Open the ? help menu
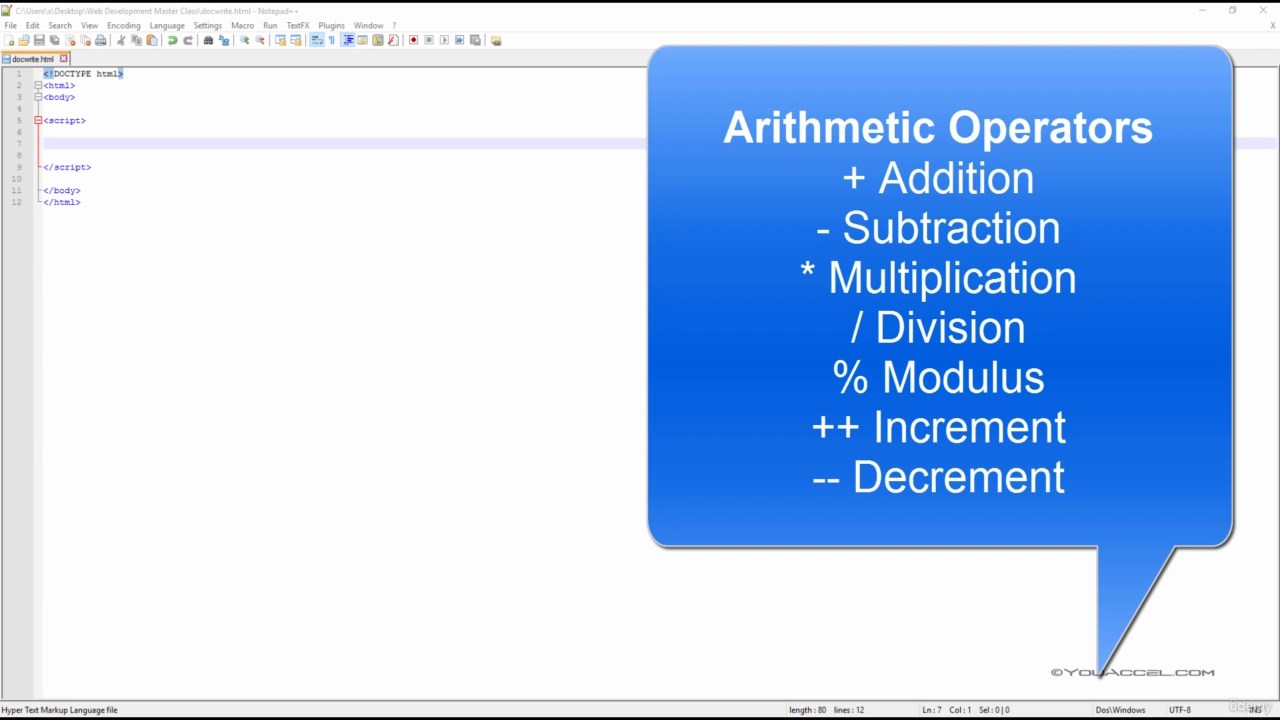 [x=394, y=25]
